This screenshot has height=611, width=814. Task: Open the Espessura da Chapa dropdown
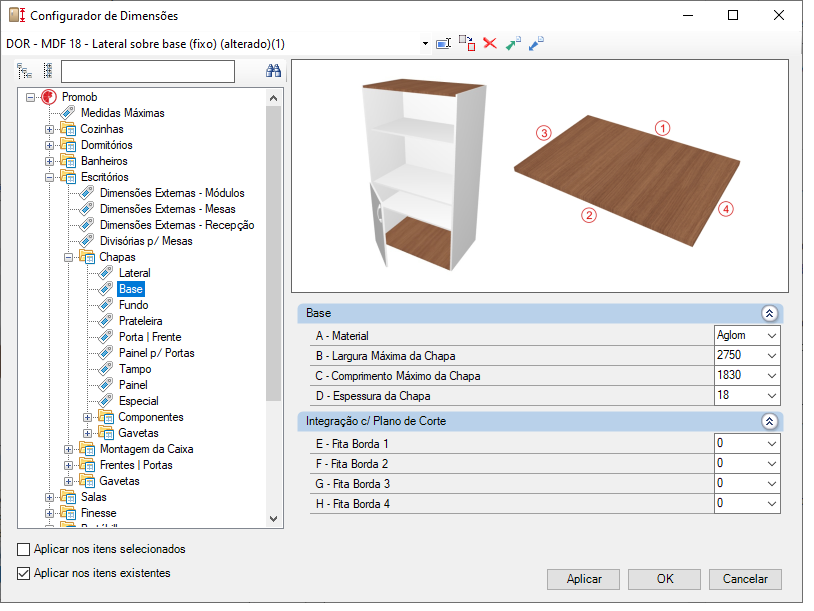772,396
